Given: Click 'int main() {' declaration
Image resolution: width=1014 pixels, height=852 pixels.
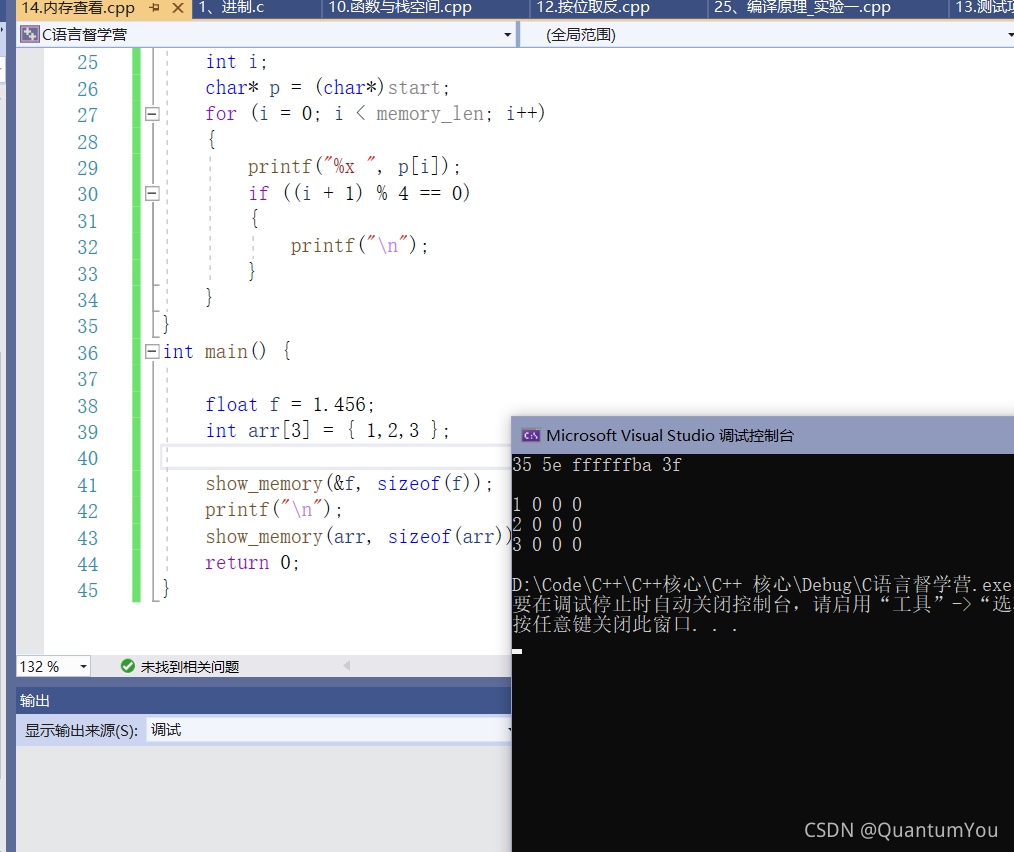Looking at the screenshot, I should coord(227,352).
